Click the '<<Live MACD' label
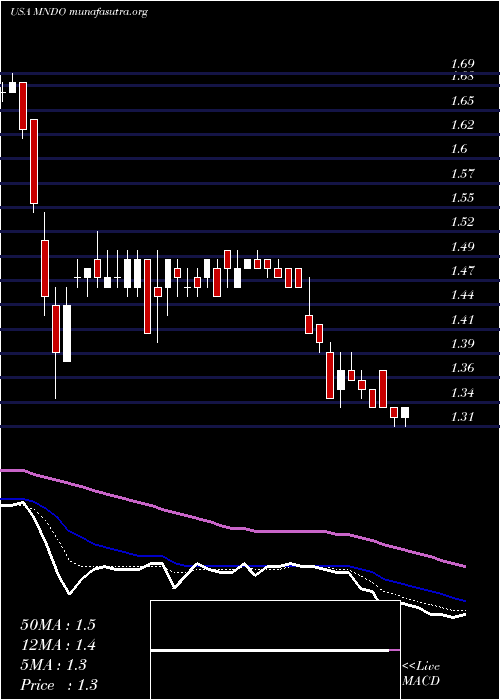500x700 pixels. [x=421, y=674]
